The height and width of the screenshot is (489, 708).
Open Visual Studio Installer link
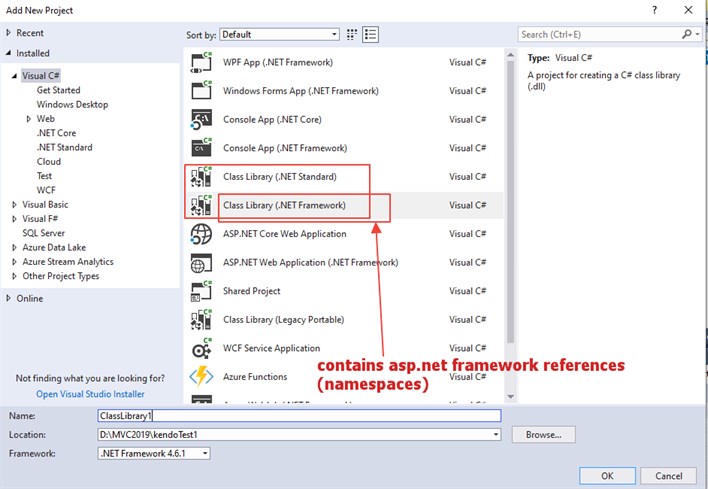(x=90, y=394)
